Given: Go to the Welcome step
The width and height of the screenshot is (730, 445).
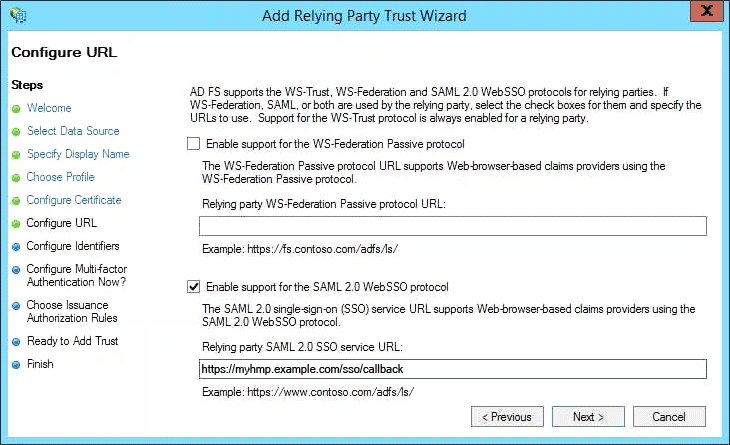Looking at the screenshot, I should (49, 108).
